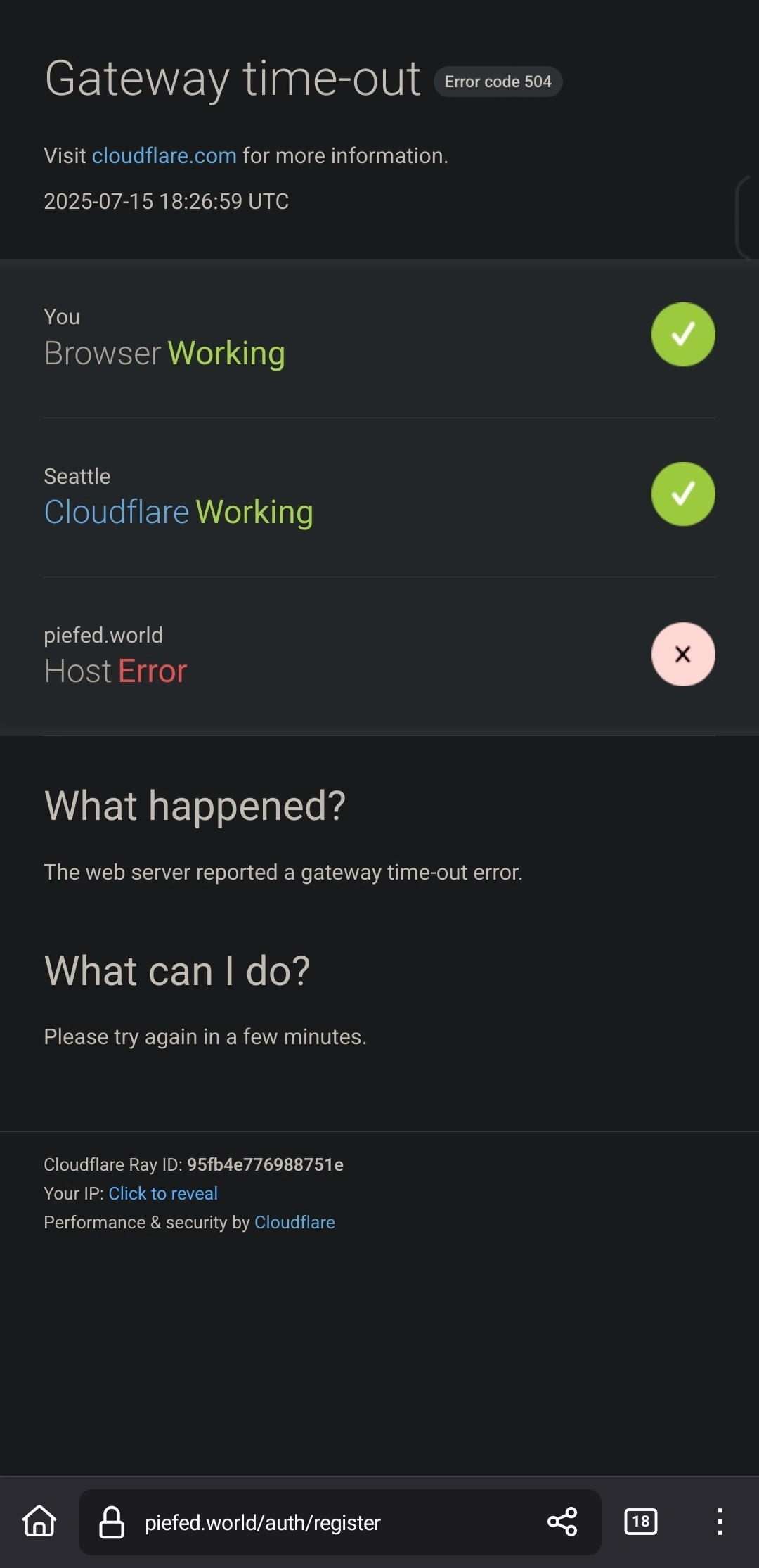
Task: Open the tab switcher showing 18 tabs
Action: click(x=640, y=1522)
